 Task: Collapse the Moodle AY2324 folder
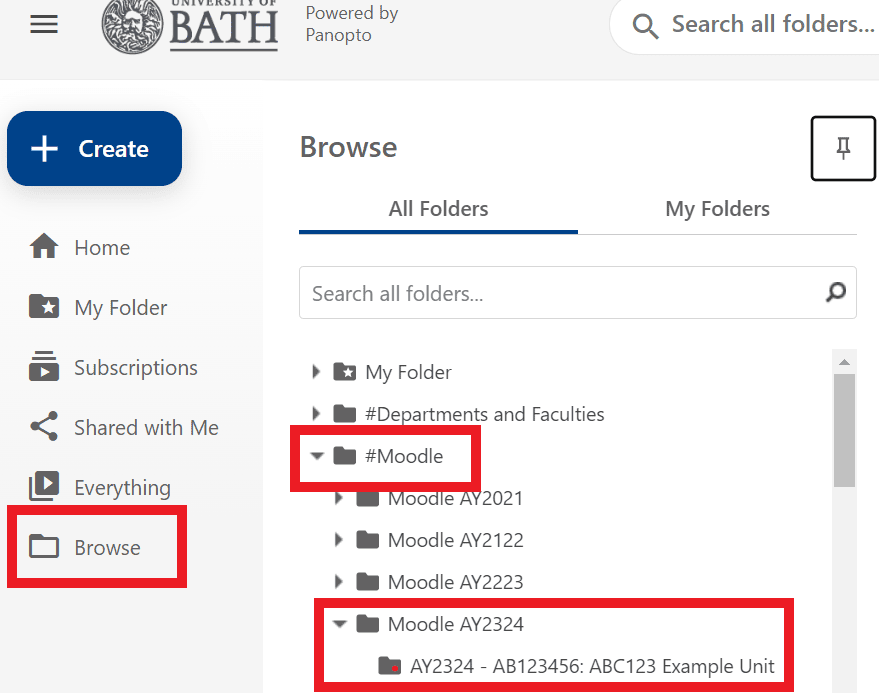340,623
